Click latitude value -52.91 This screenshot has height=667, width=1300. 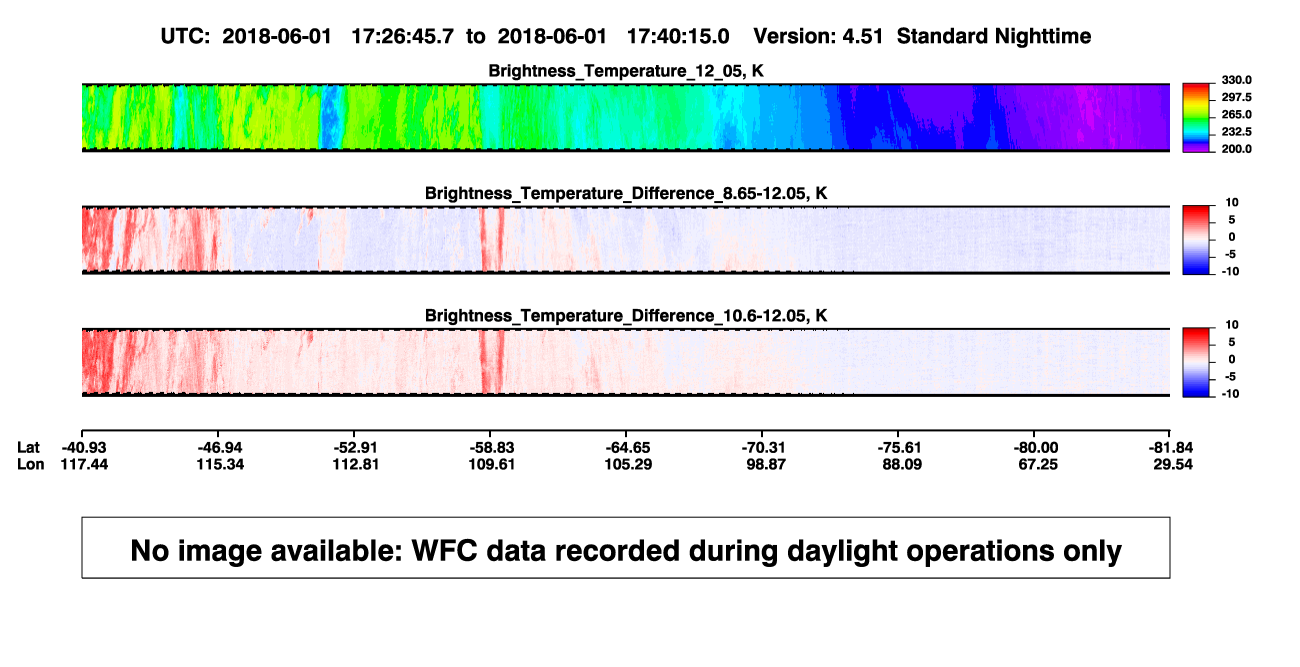point(355,447)
